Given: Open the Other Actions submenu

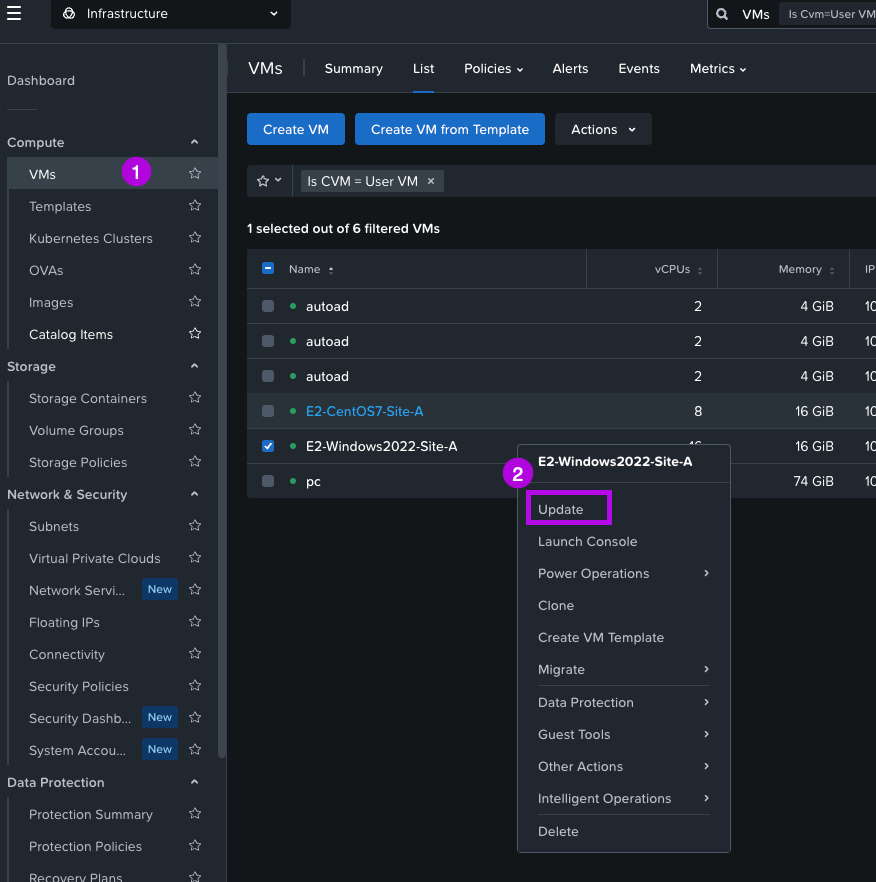Looking at the screenshot, I should click(623, 766).
